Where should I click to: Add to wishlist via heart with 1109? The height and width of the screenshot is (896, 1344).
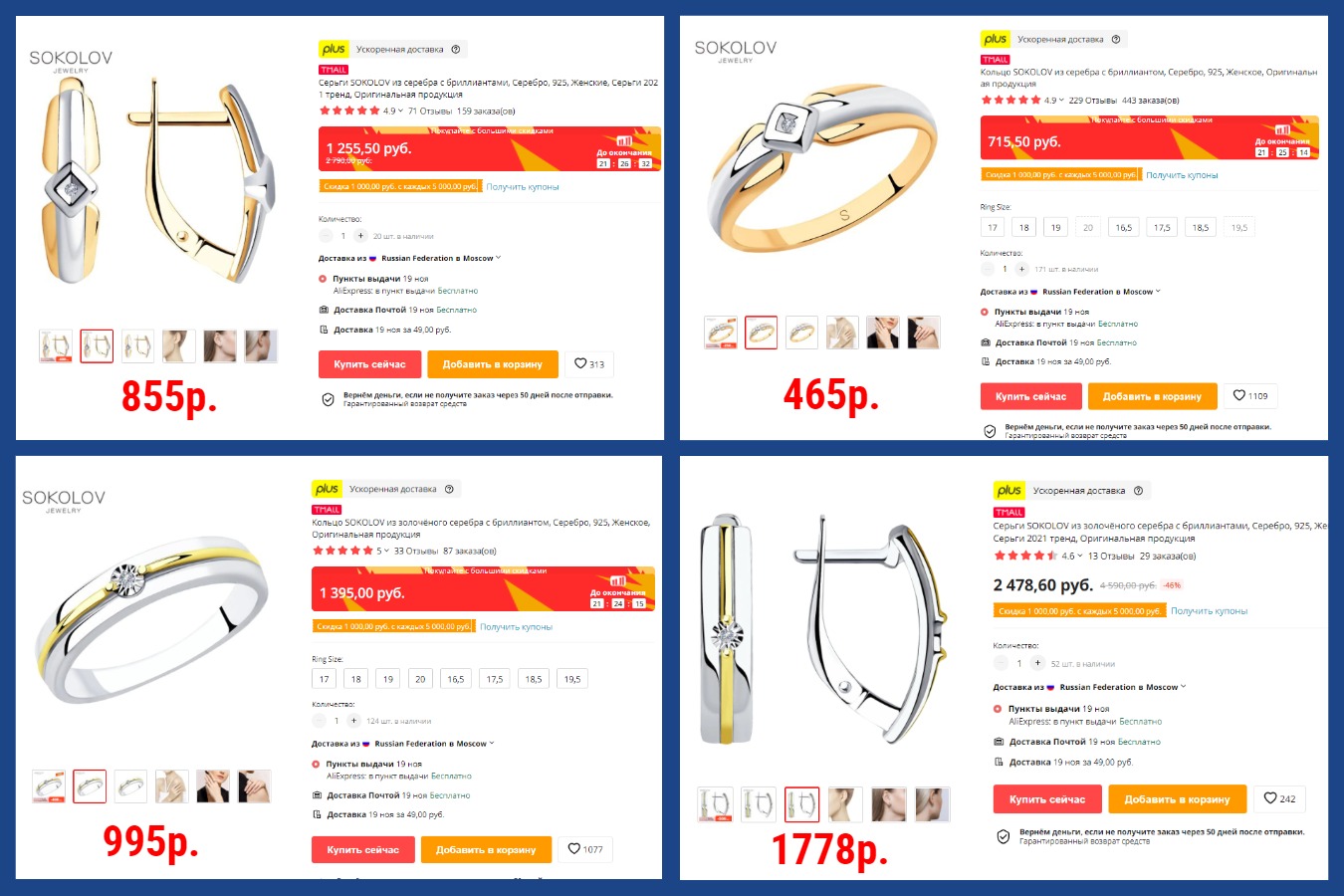pos(1250,396)
